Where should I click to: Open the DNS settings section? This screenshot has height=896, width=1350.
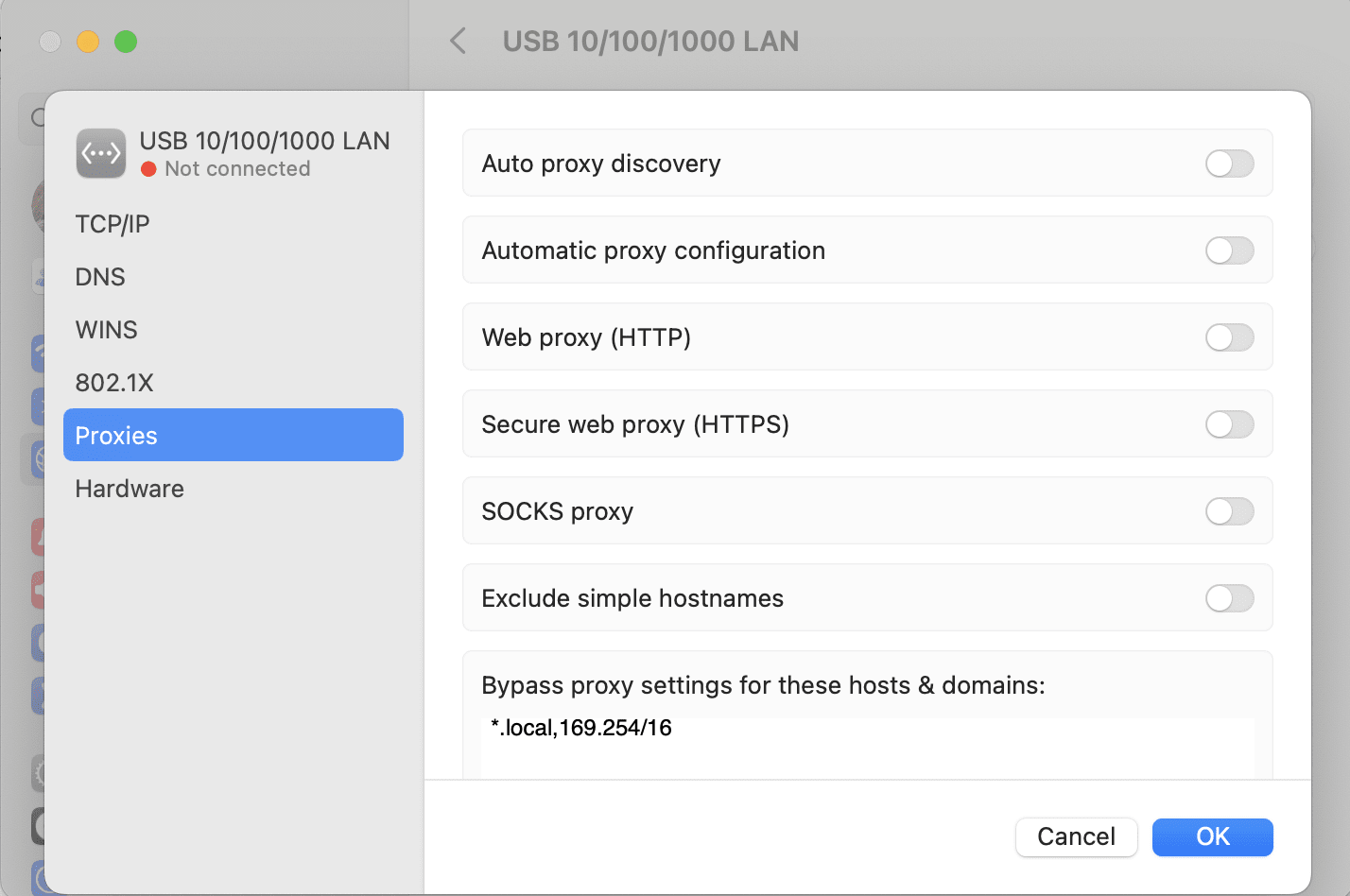coord(99,276)
